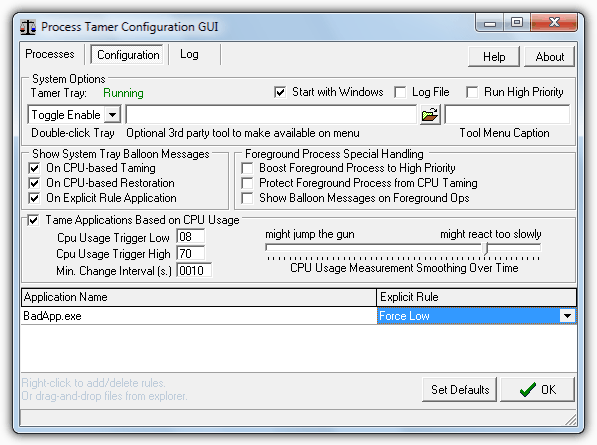Open the About dialog
This screenshot has height=445, width=597.
(549, 57)
